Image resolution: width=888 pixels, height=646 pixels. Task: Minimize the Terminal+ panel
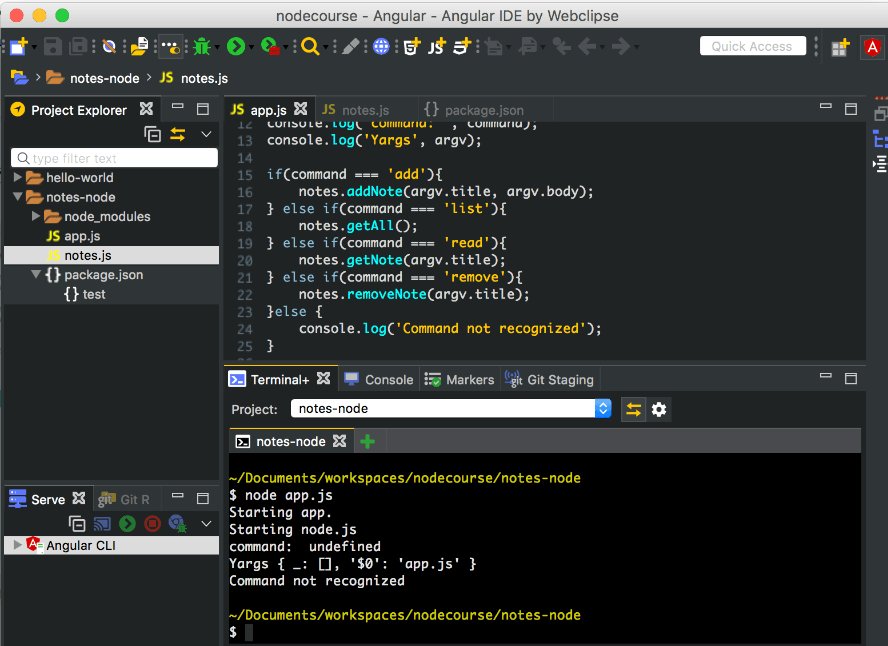826,375
